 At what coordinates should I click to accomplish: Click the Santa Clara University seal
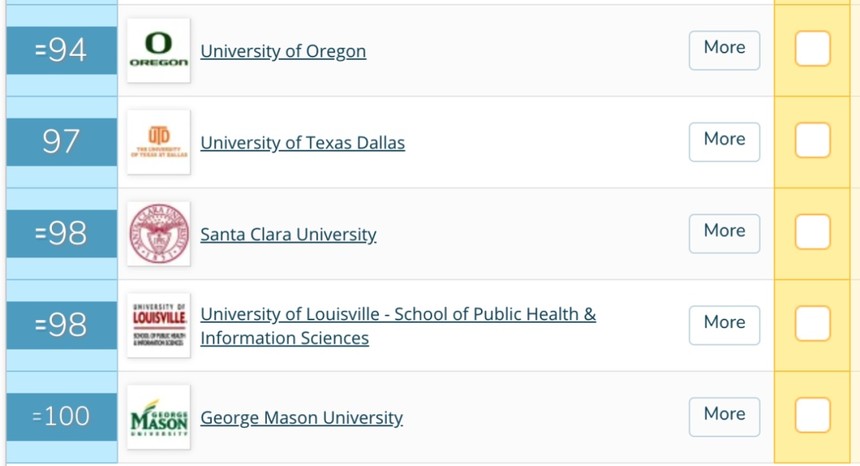(159, 234)
